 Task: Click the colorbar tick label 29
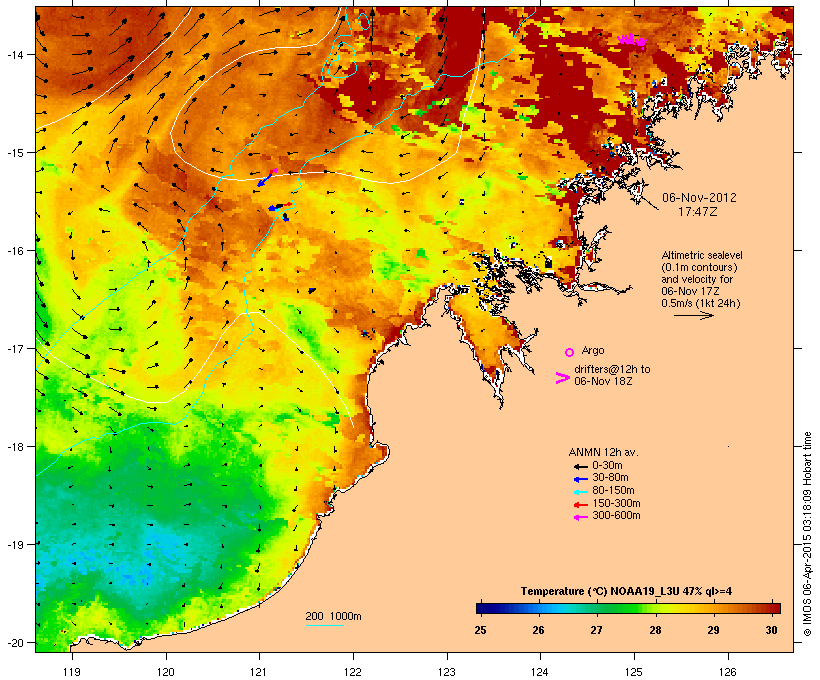713,630
